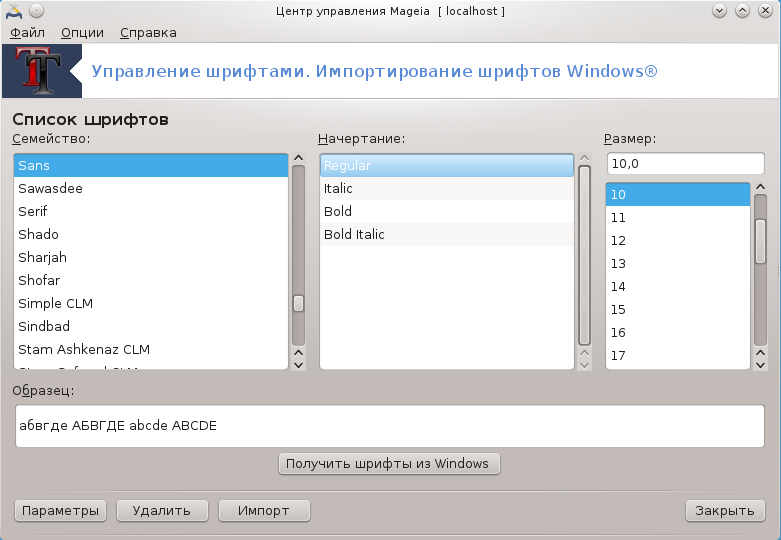Select the Sharjah font family
Screen dimensions: 781x540
coord(151,257)
